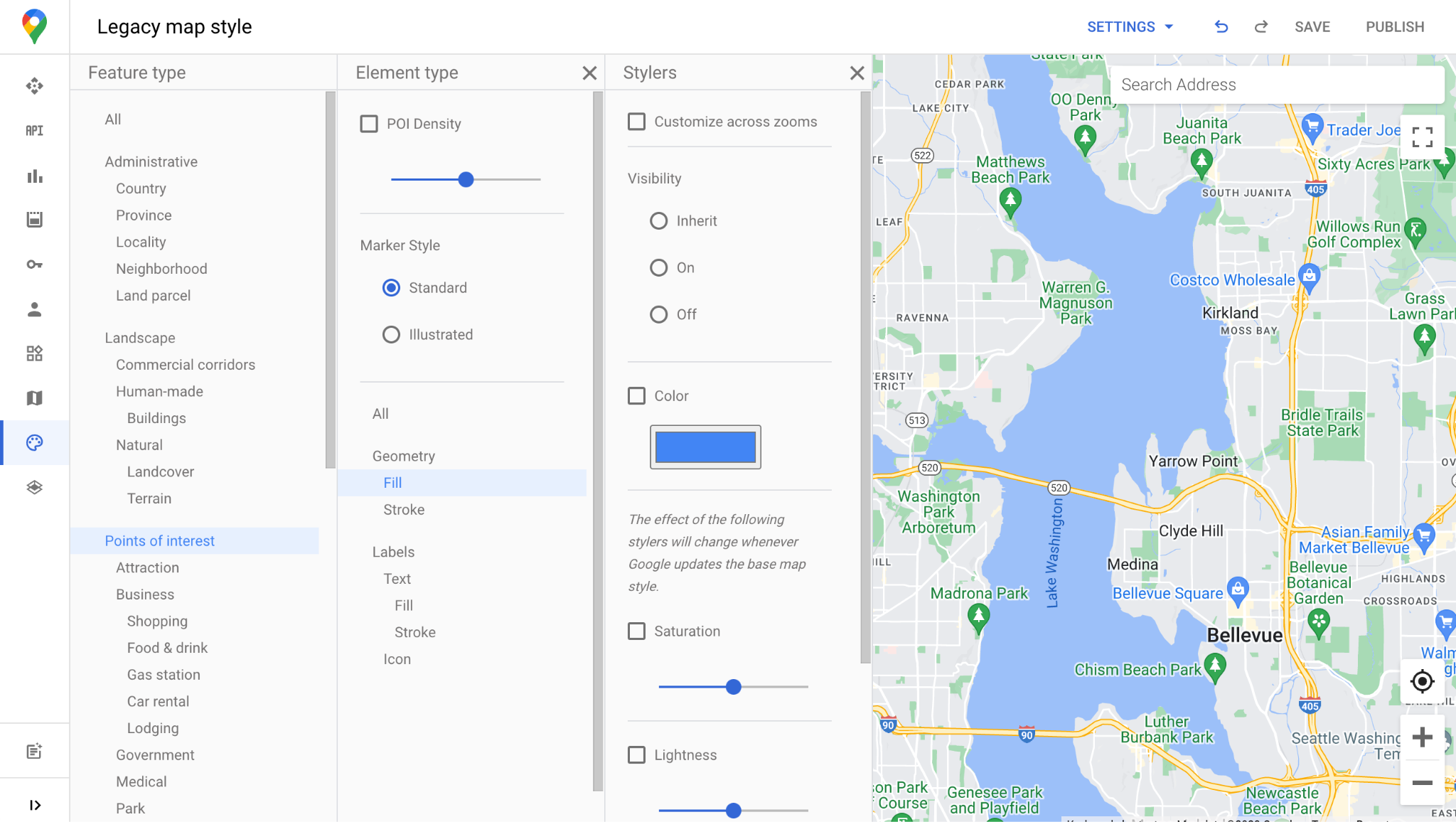Select Points of interest feature type
The height and width of the screenshot is (822, 1456).
160,540
